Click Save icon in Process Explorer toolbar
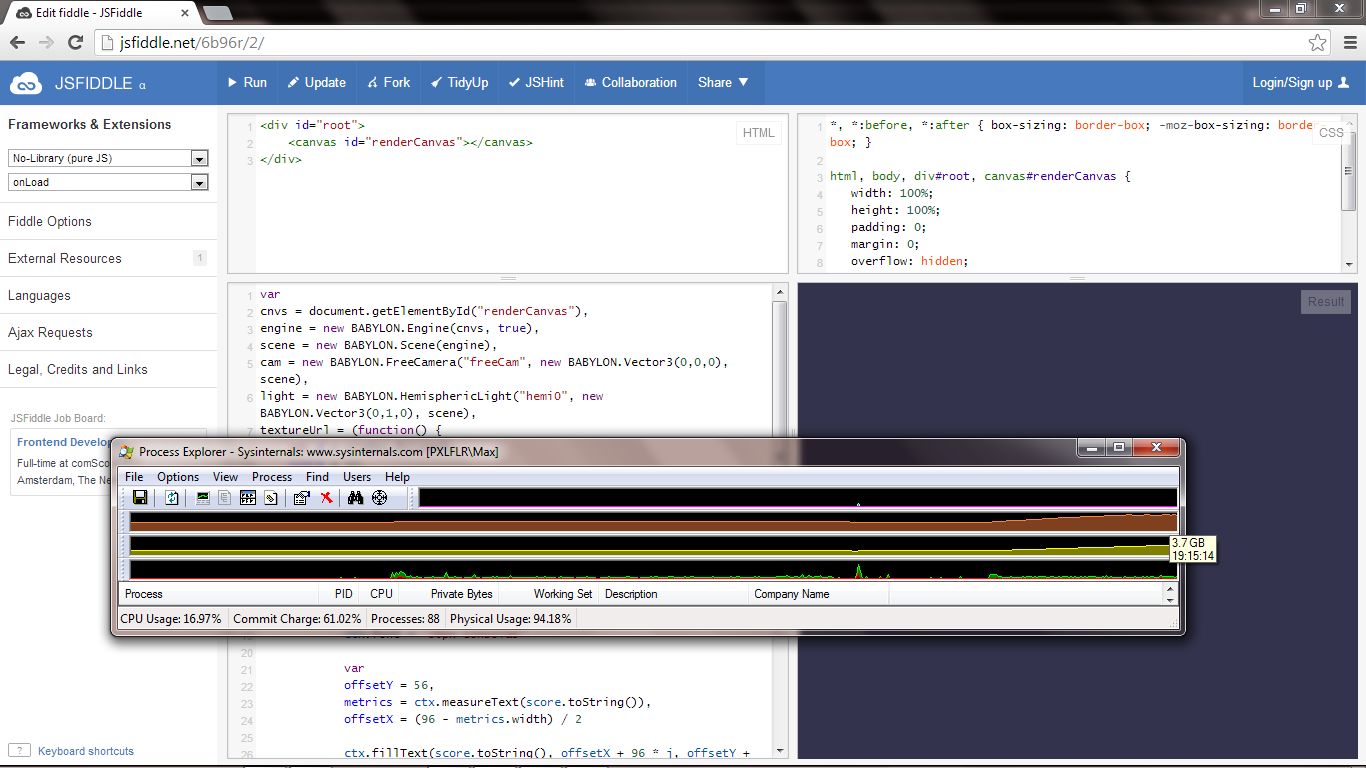The image size is (1366, 768). tap(140, 497)
